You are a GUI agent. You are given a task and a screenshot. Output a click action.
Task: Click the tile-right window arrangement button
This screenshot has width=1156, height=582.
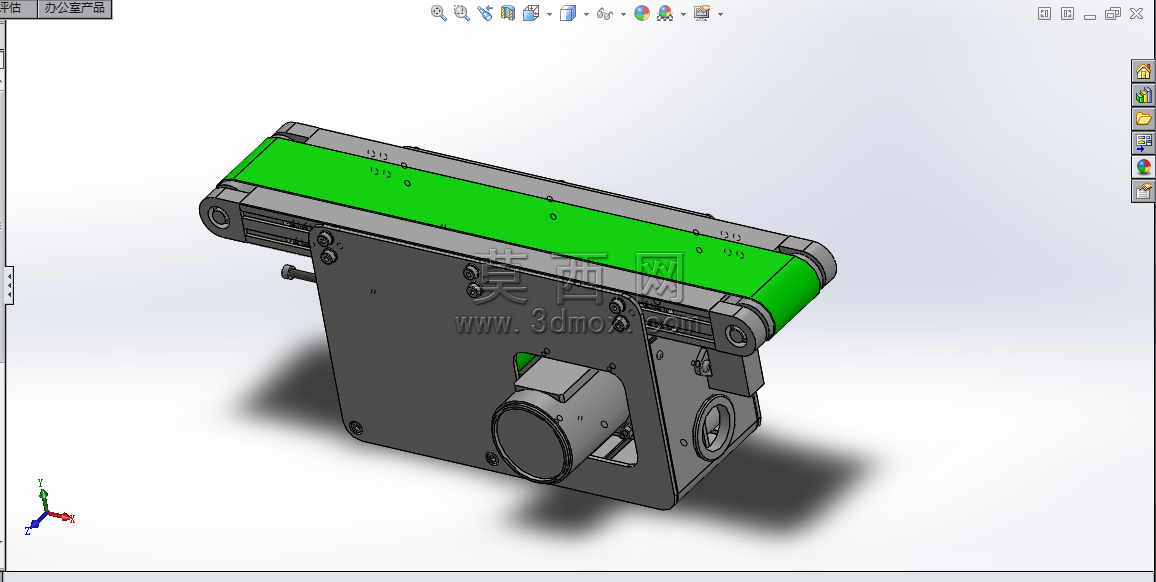(x=1067, y=13)
